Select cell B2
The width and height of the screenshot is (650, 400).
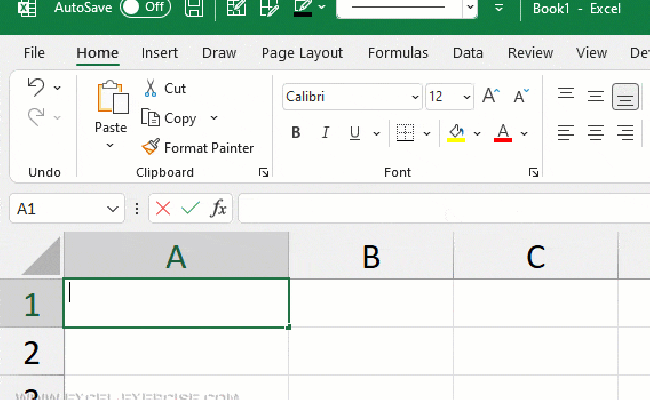pyautogui.click(x=371, y=352)
